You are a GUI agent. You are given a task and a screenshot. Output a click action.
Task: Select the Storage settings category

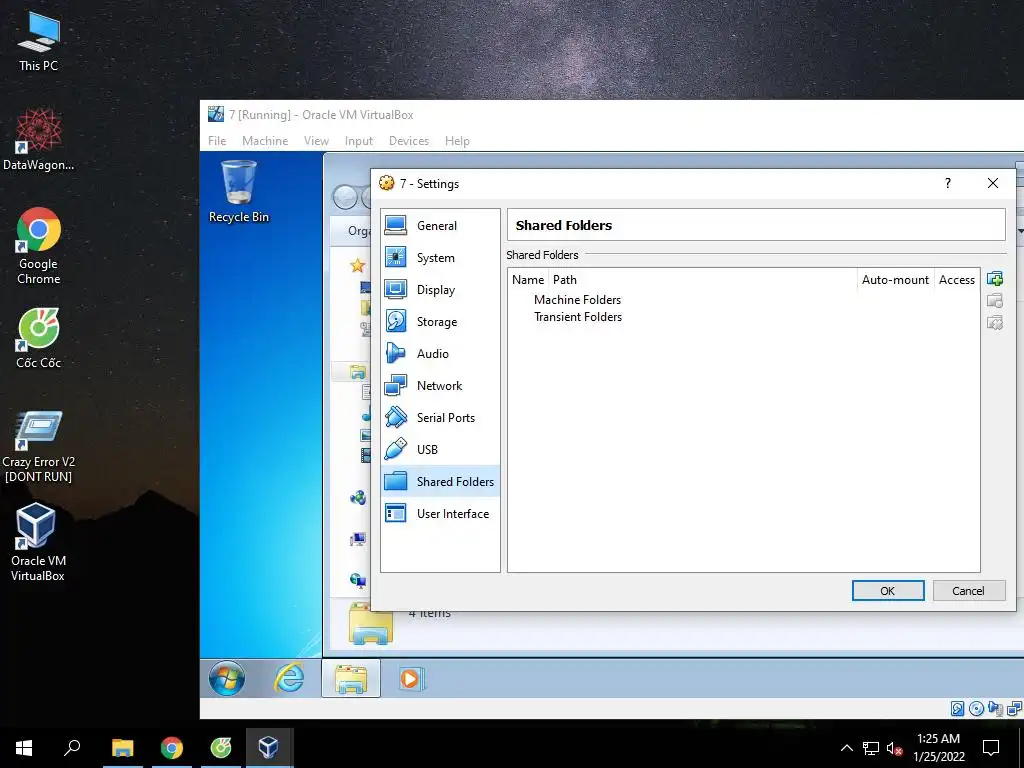[440, 321]
